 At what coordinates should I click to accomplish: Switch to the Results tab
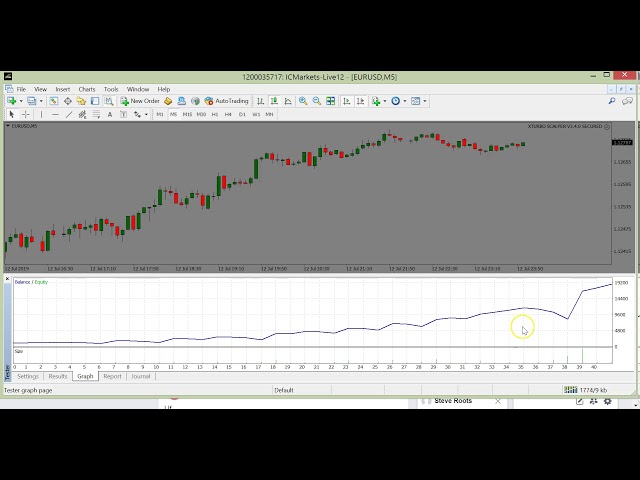click(58, 376)
